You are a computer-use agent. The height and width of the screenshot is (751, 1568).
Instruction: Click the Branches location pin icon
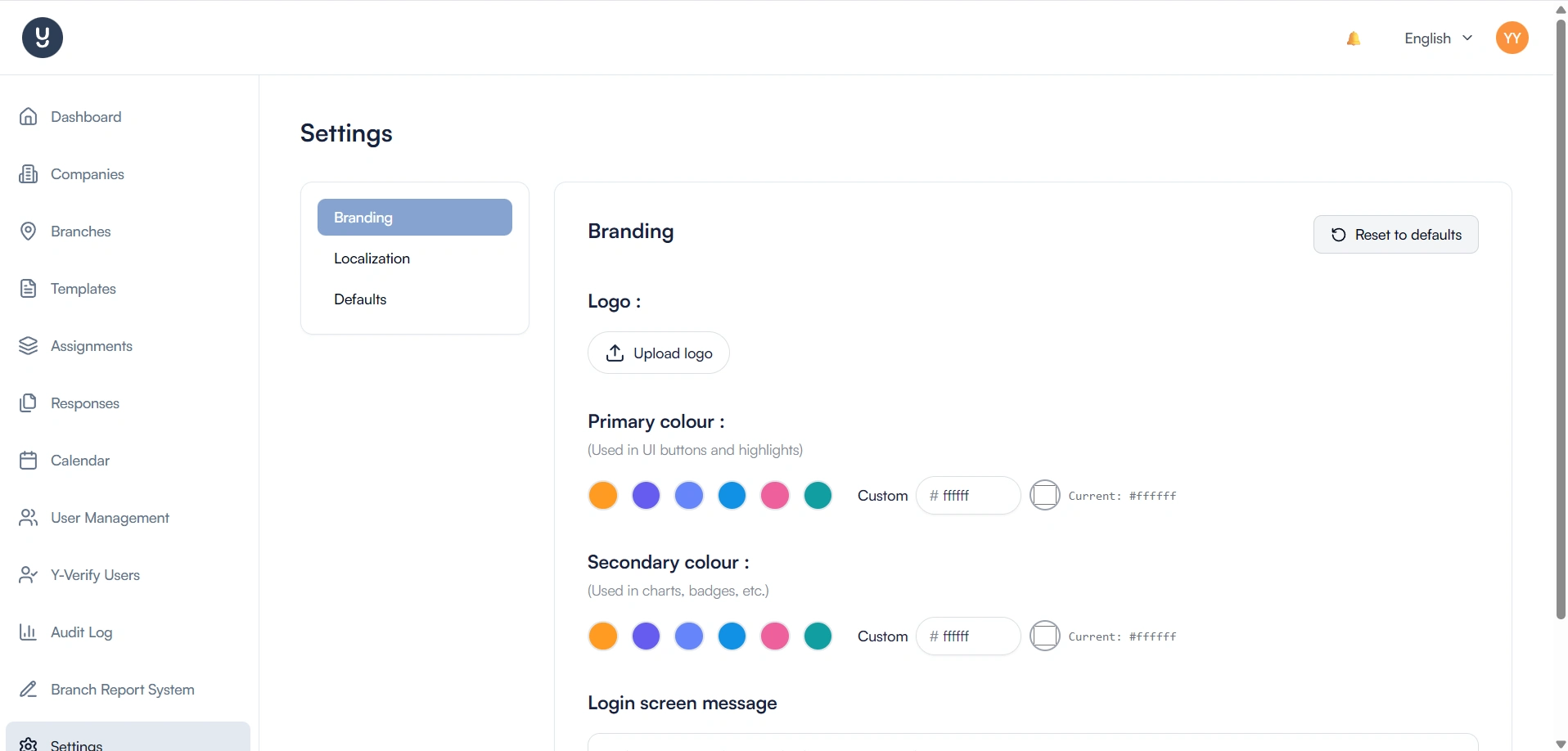point(29,232)
